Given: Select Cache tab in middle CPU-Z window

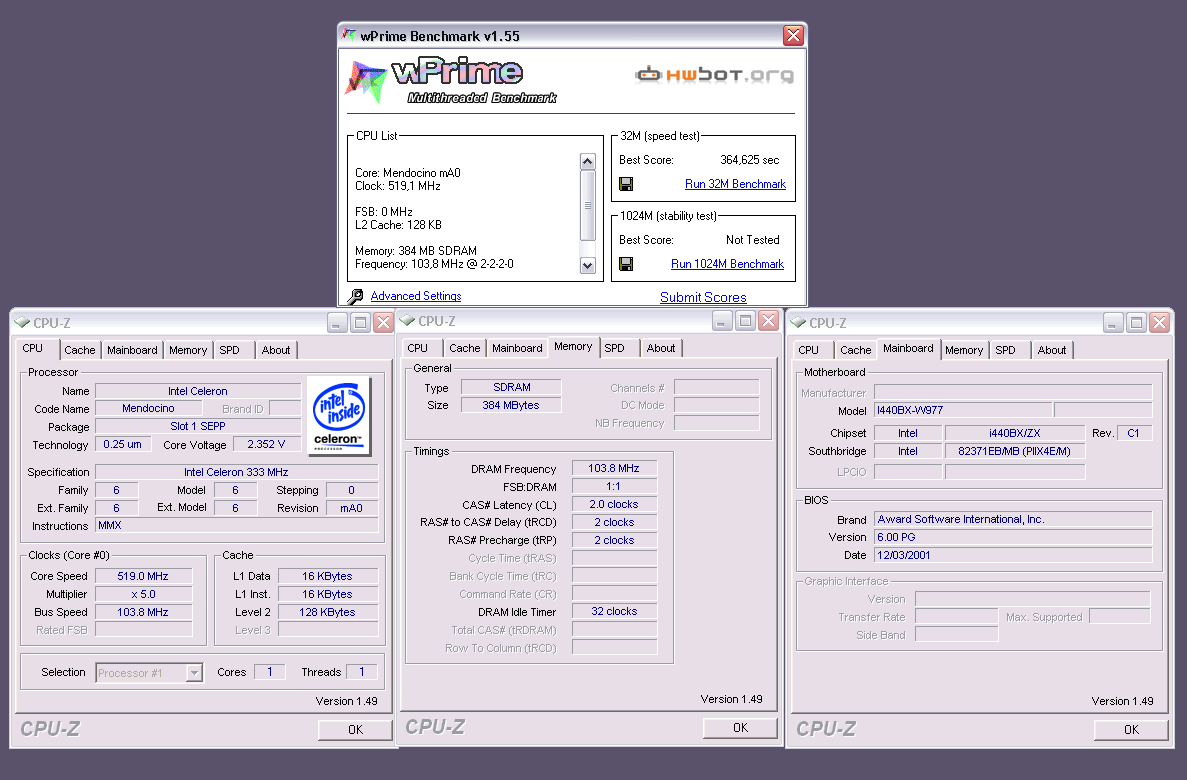Looking at the screenshot, I should 464,348.
